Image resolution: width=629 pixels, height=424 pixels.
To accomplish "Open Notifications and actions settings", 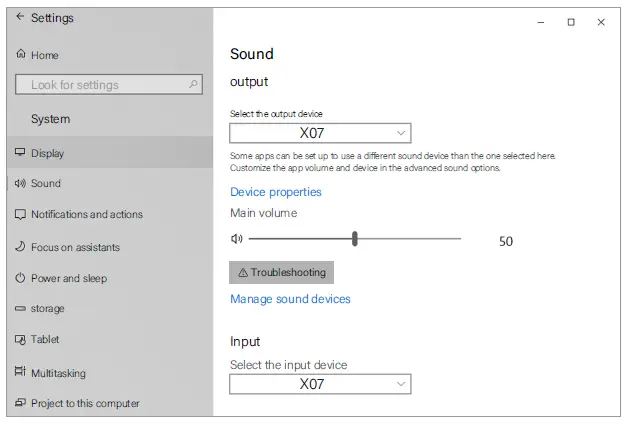I will point(86,214).
